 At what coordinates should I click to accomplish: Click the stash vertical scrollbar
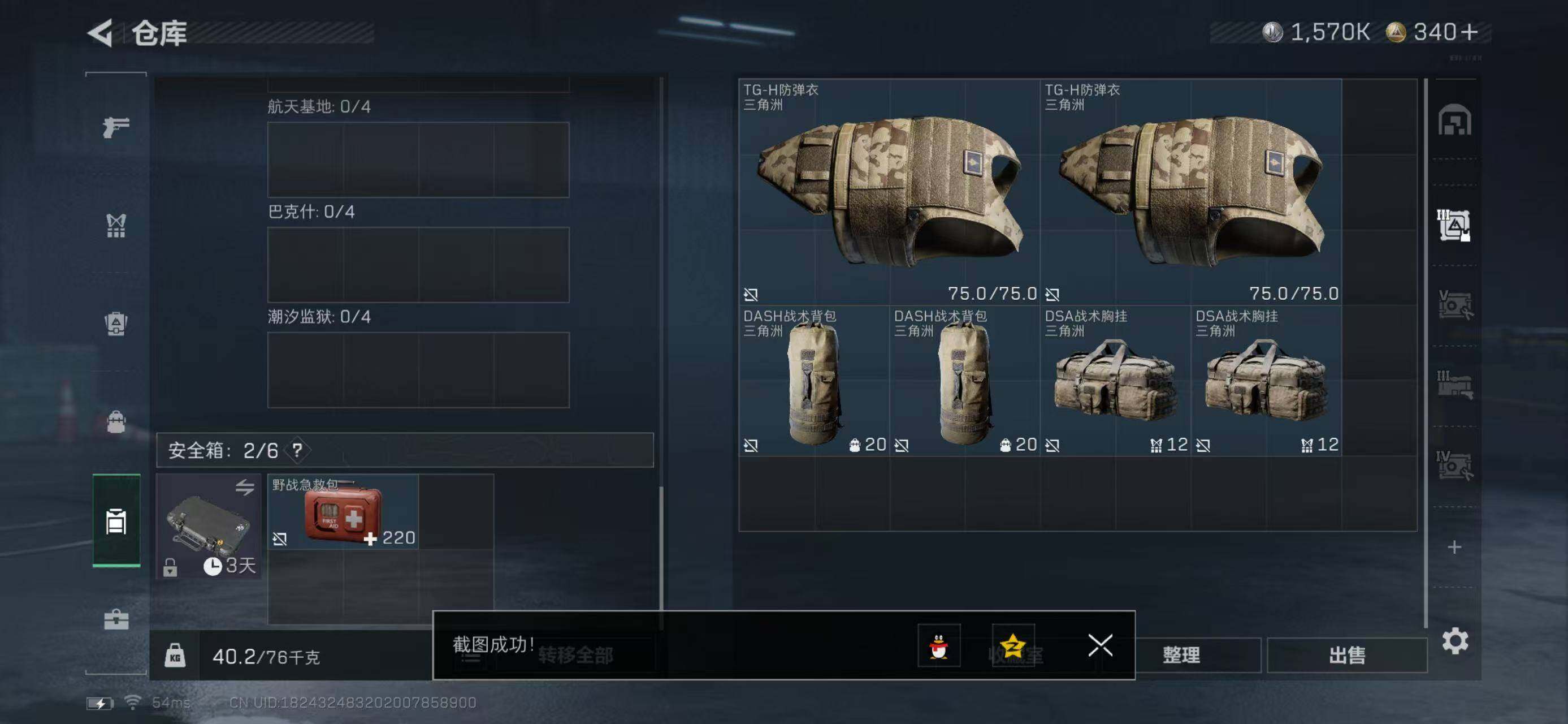coord(1426,353)
